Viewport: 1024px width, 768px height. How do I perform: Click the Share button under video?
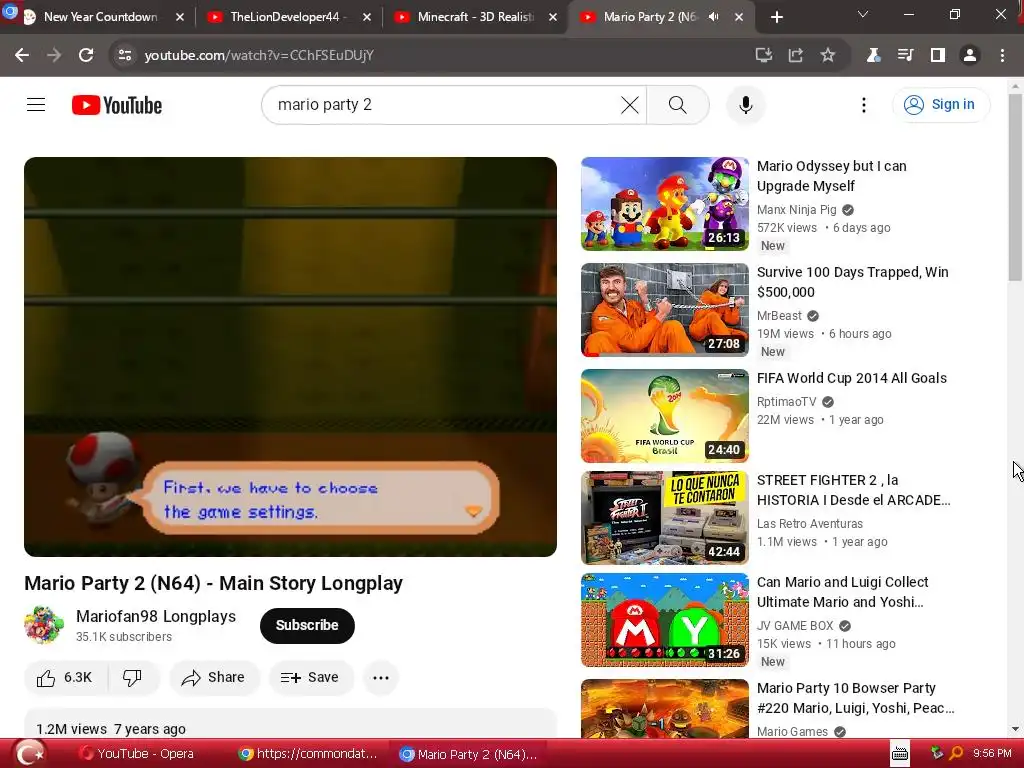tap(214, 678)
